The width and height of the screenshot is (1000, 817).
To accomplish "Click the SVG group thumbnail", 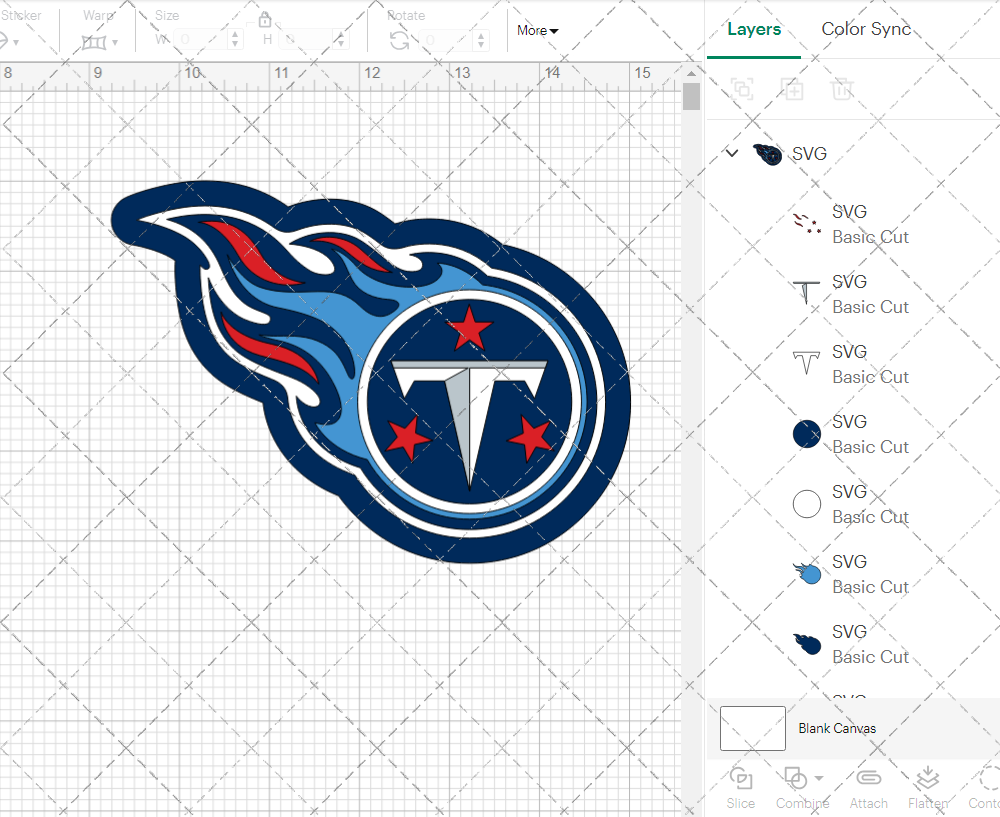I will coord(767,154).
